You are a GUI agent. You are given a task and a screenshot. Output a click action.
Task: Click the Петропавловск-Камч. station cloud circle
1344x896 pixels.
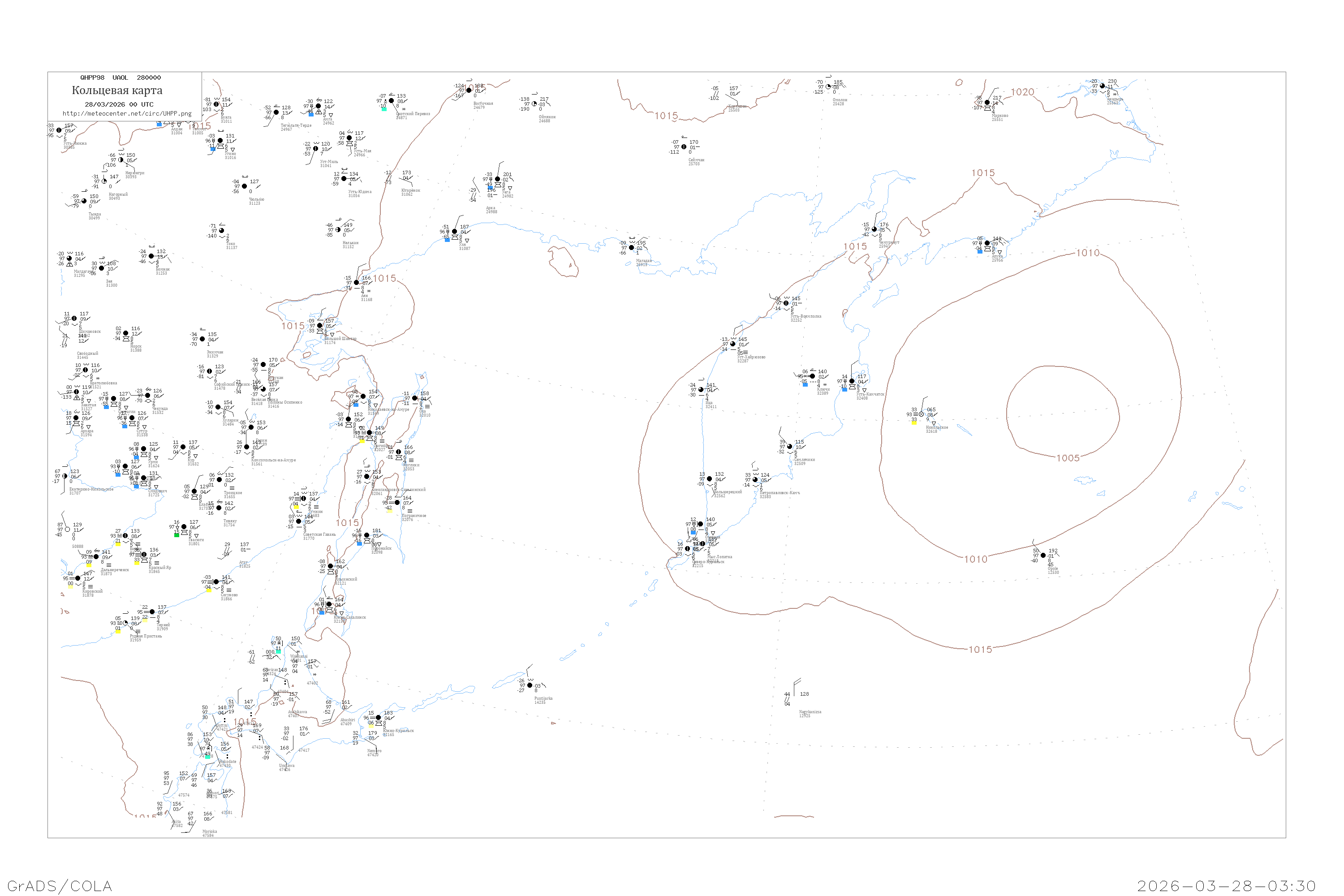[x=755, y=479]
